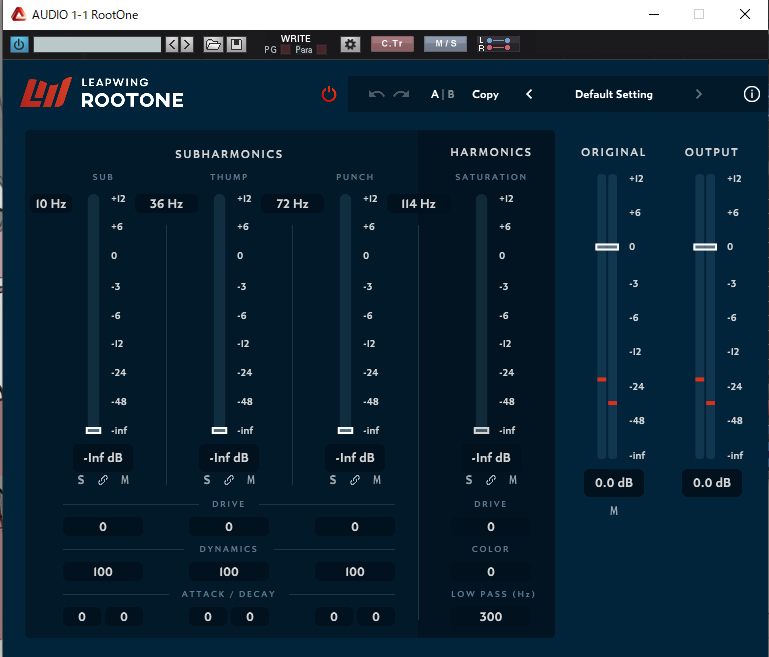Click the 10 Hz crossover frequency
Viewport: 769px width, 657px height.
[51, 203]
